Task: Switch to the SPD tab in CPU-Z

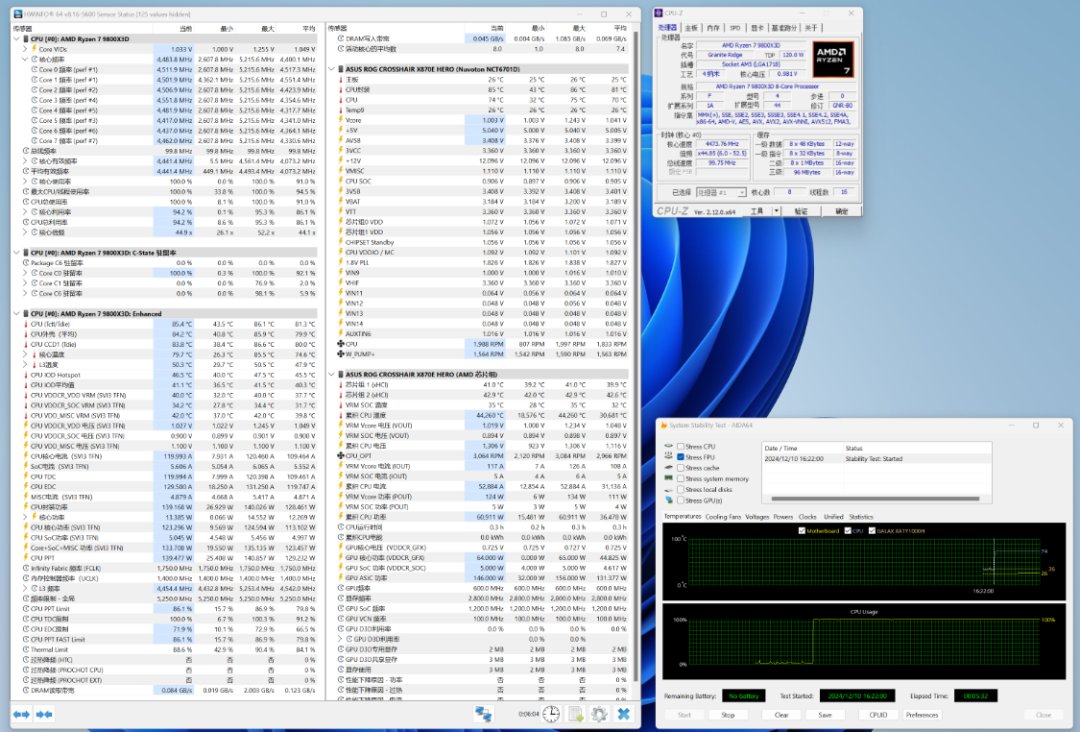Action: coord(735,28)
